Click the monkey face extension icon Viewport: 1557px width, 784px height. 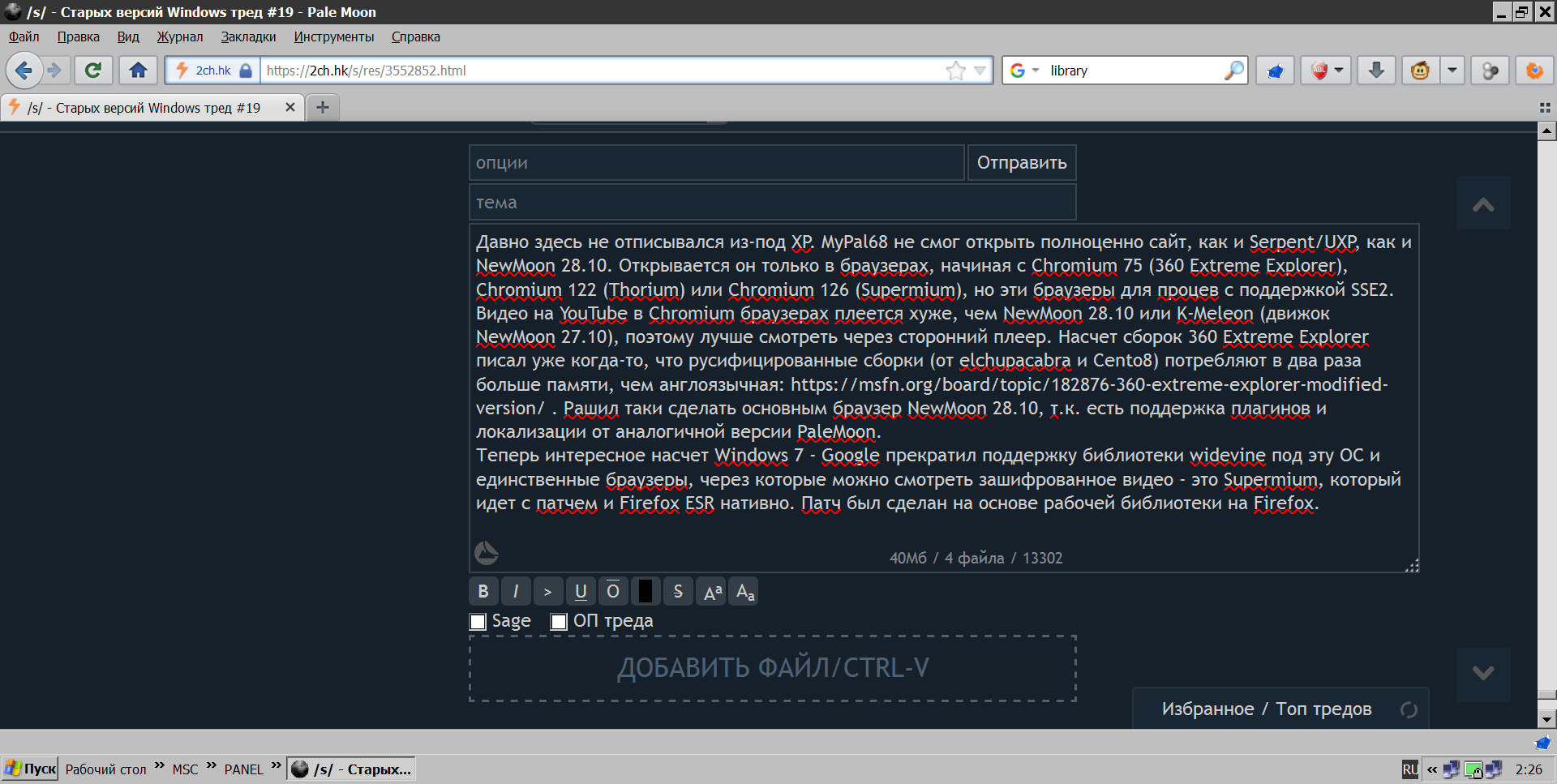1420,71
